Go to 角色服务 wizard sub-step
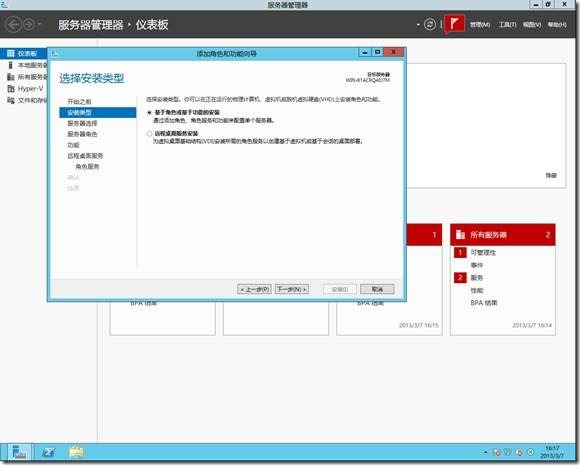 [x=87, y=166]
